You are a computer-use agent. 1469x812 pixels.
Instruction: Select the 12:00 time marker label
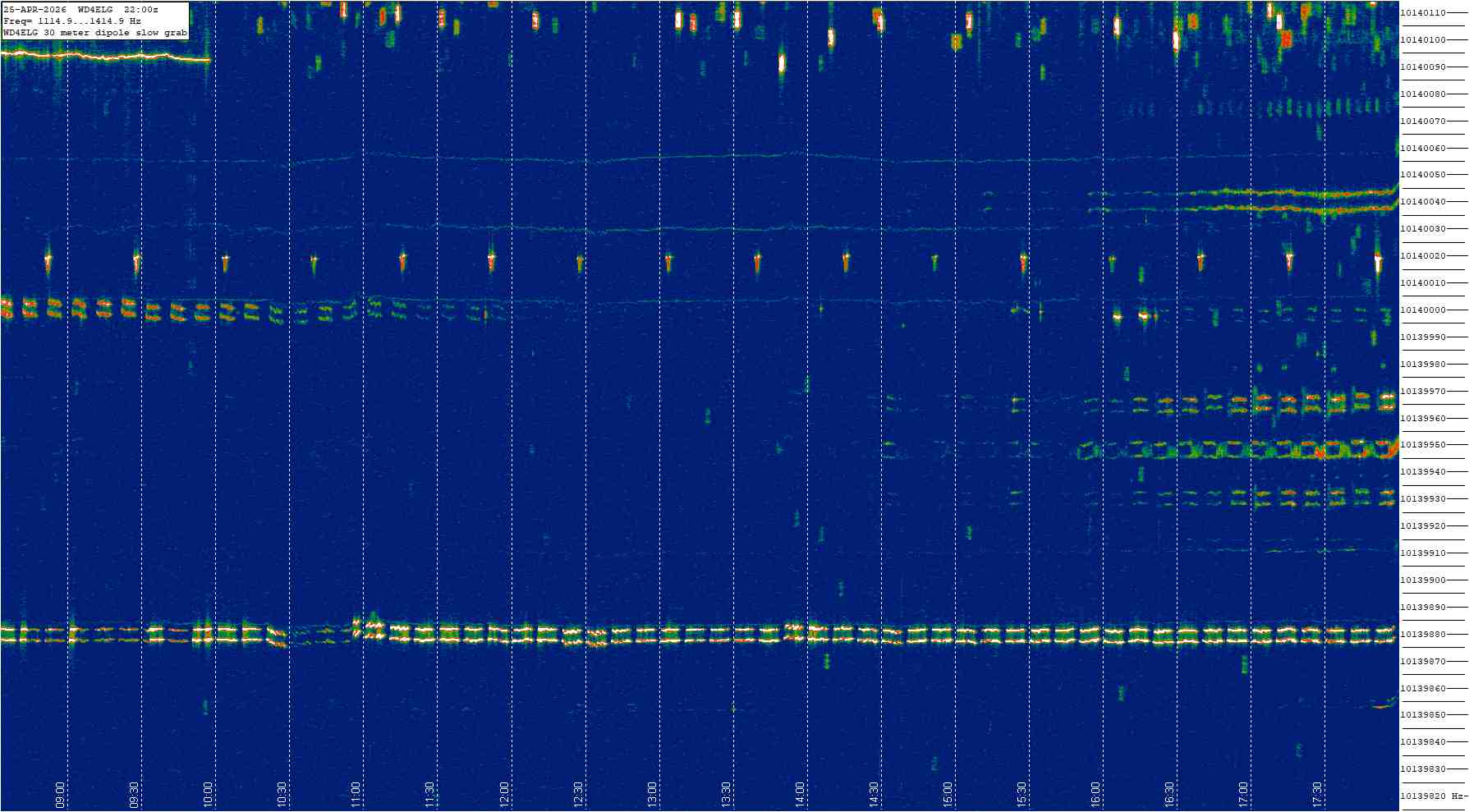click(504, 794)
